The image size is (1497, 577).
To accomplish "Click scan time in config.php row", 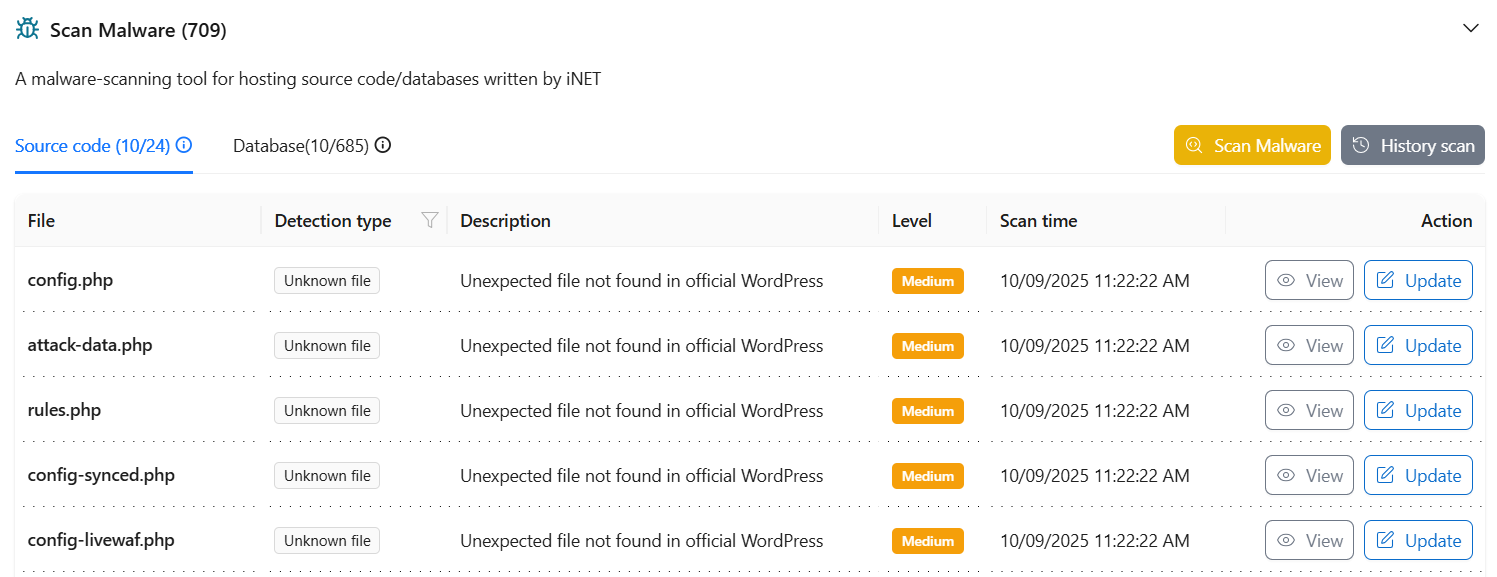I will [1095, 281].
